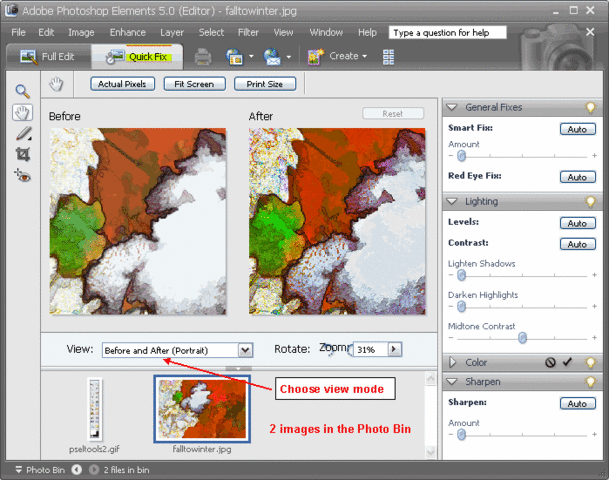Select the Crop tool
609x480 pixels.
(x=23, y=154)
